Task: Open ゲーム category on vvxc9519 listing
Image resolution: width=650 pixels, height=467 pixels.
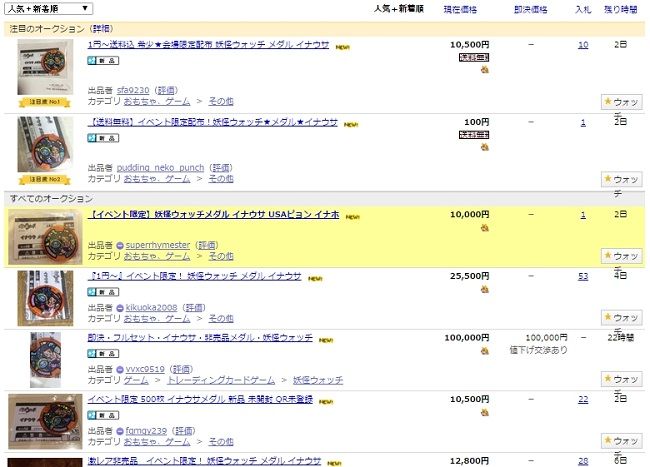Action: (136, 380)
